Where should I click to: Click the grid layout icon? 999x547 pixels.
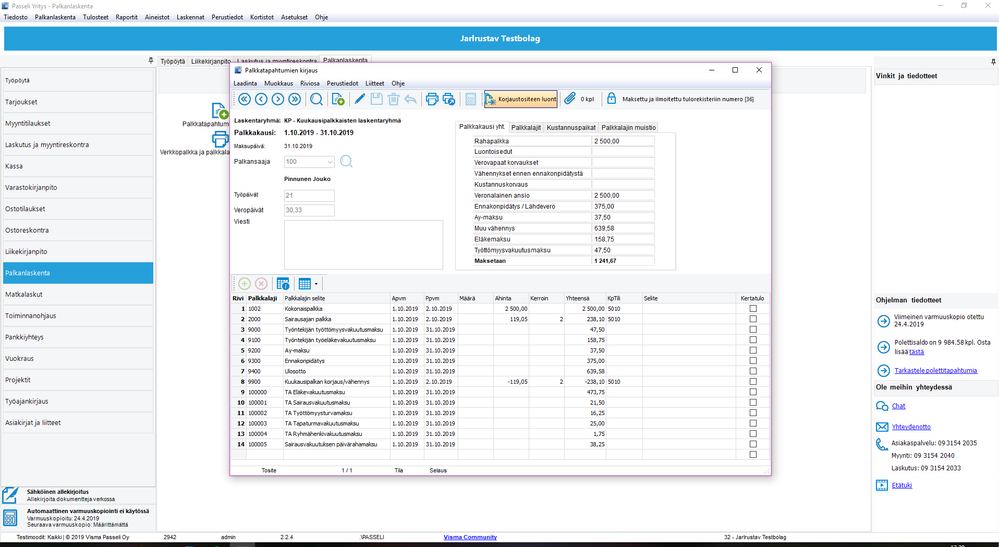(305, 284)
